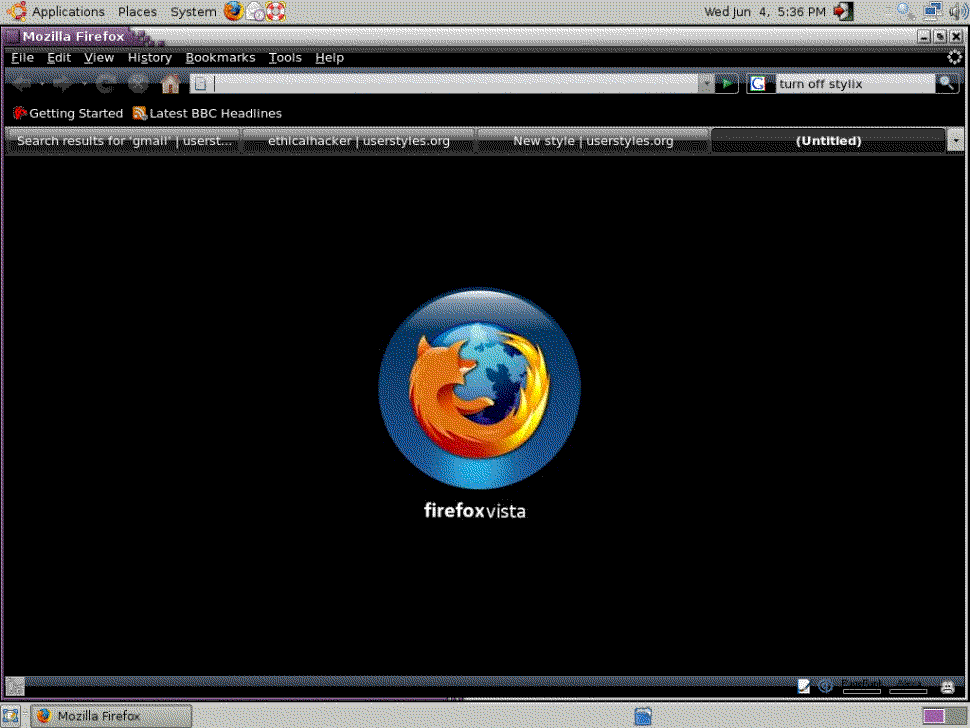Go back with the back arrow
Screen dimensions: 970x728
22,83
